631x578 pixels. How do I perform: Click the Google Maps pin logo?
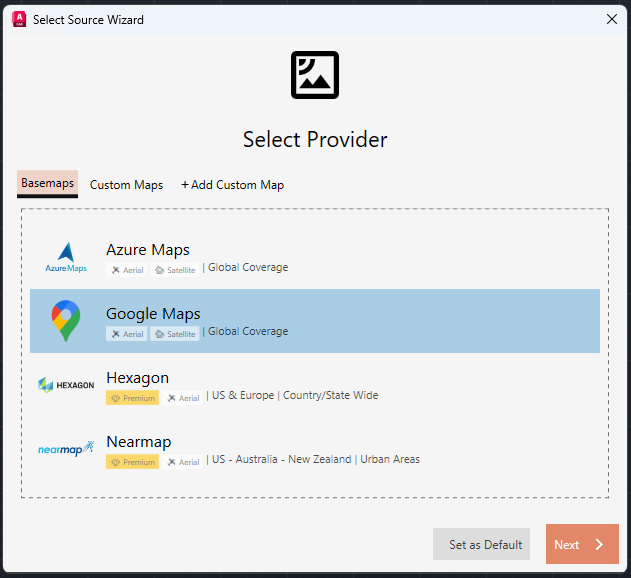[66, 321]
